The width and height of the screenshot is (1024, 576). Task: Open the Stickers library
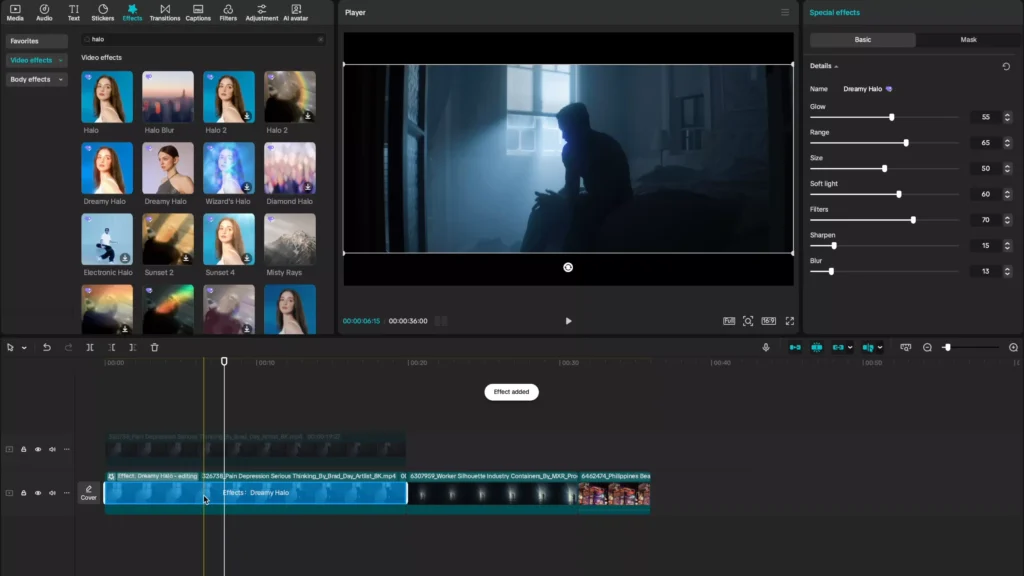[x=102, y=12]
